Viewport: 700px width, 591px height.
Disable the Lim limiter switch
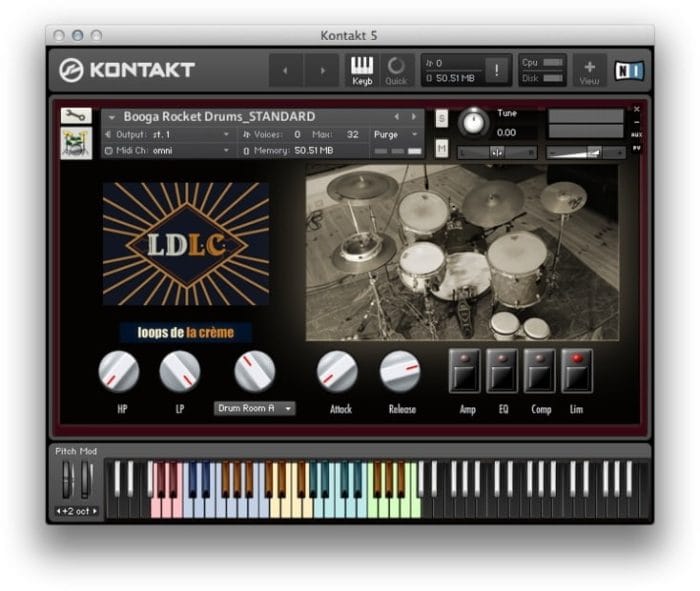(577, 370)
